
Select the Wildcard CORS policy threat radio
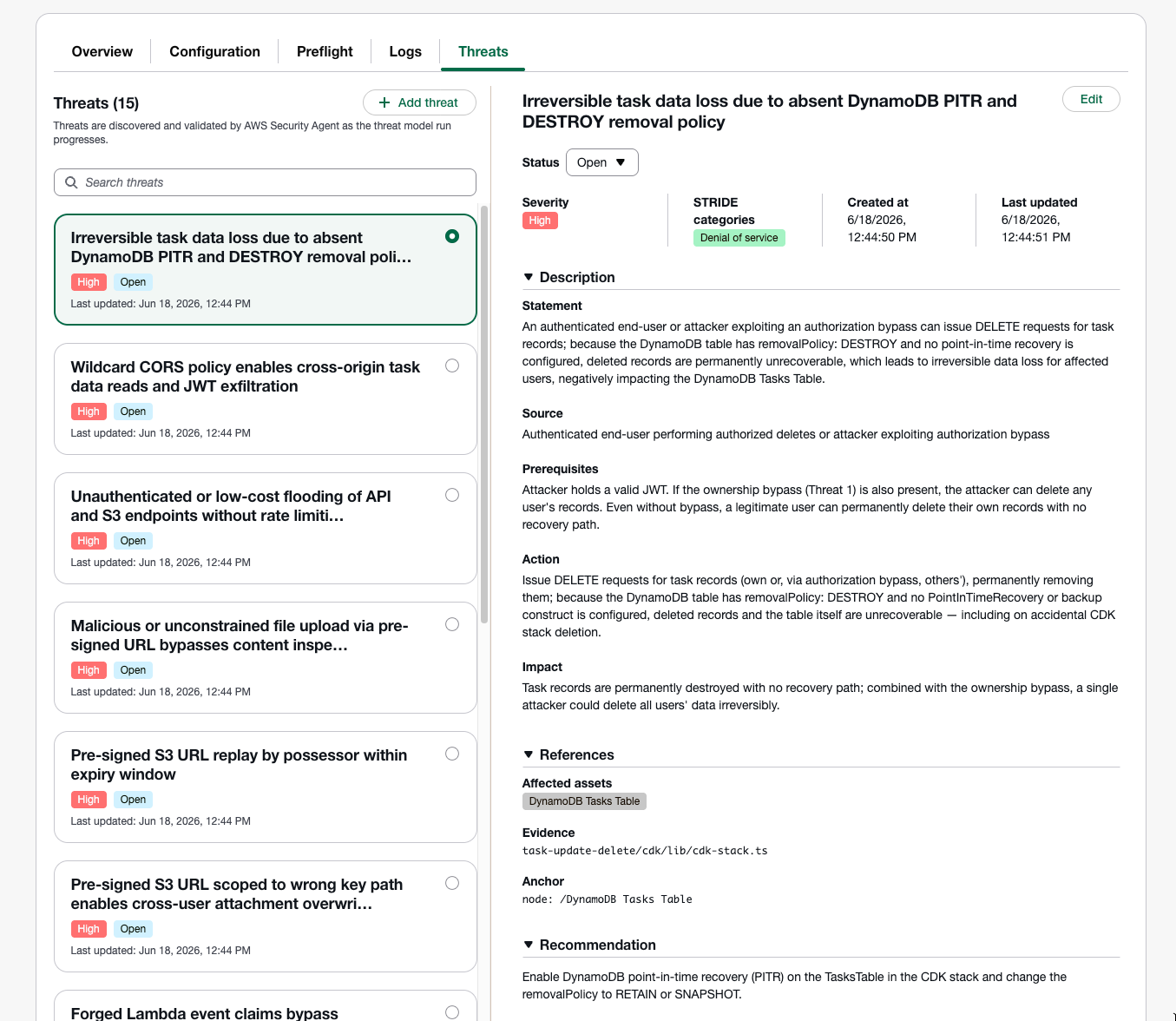[x=452, y=366]
